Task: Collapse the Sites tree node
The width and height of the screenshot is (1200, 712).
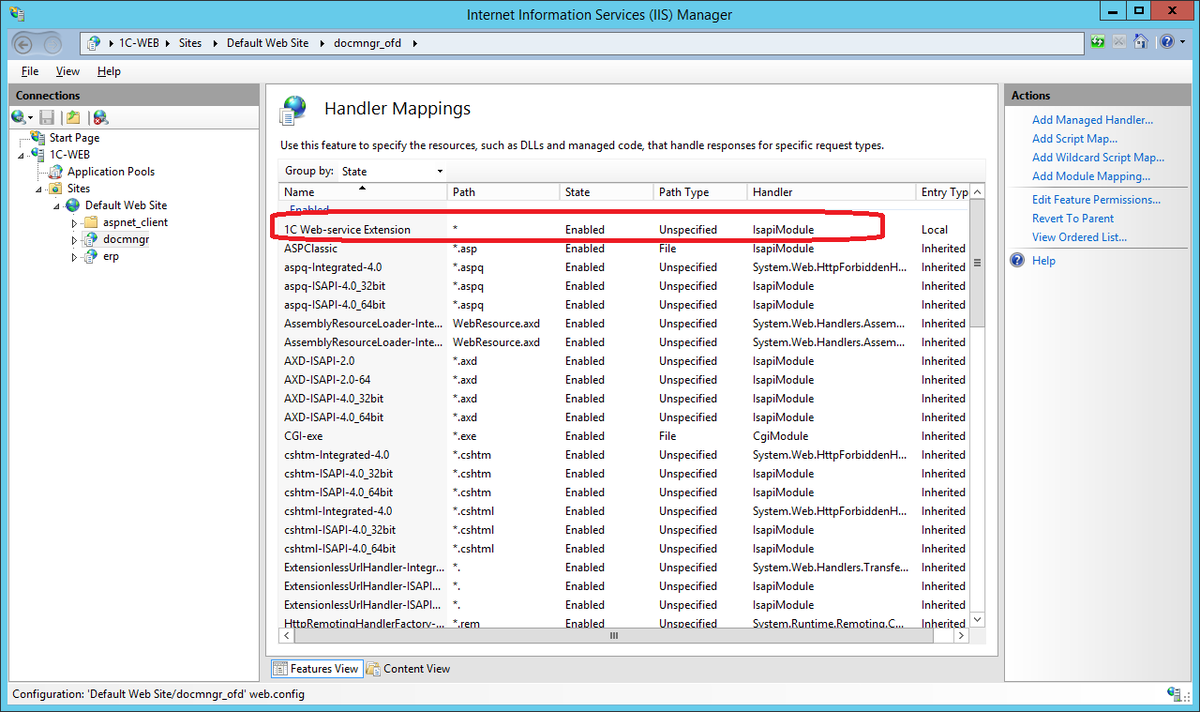Action: pos(40,189)
